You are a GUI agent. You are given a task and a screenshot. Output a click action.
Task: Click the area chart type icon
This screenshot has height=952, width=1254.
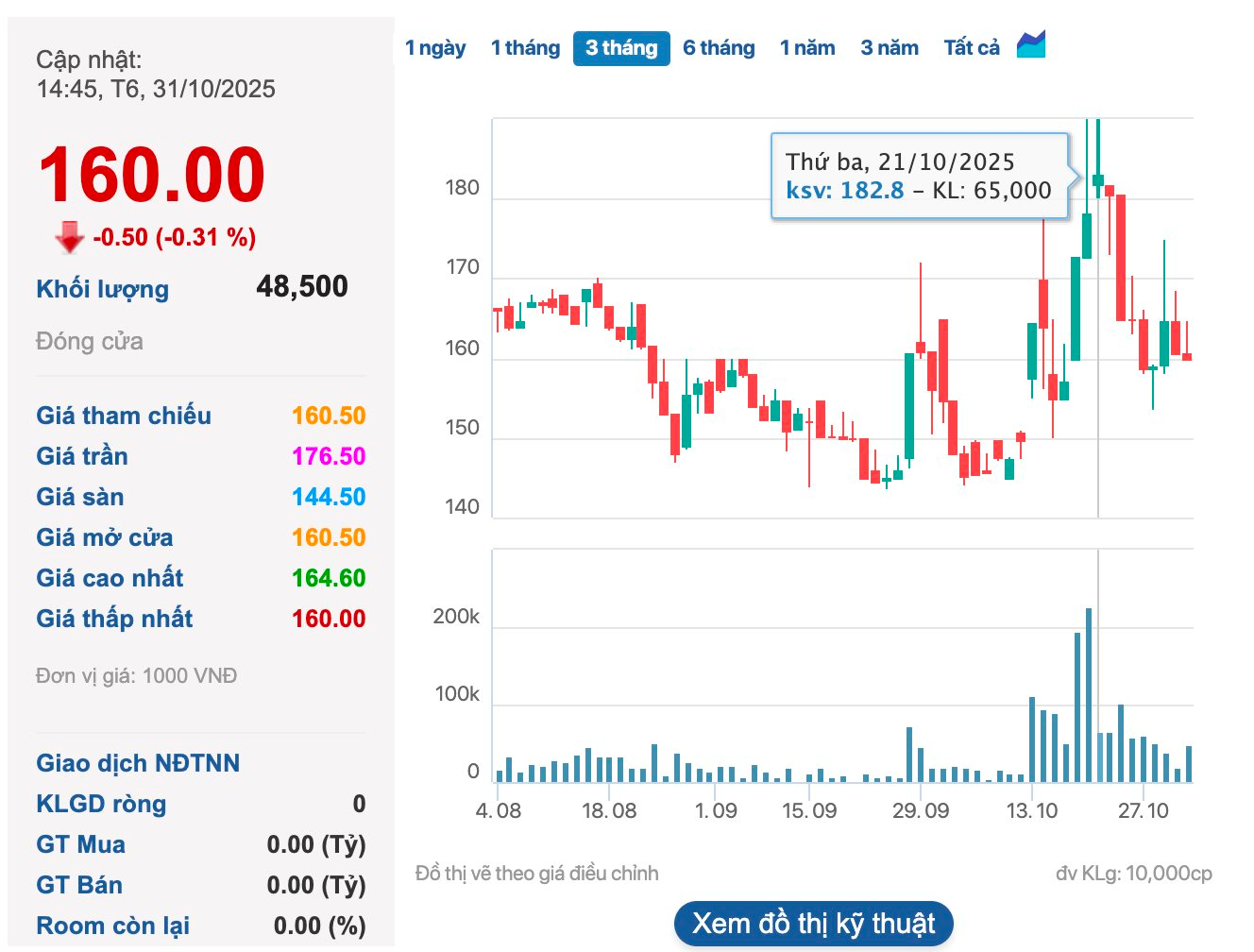1030,45
